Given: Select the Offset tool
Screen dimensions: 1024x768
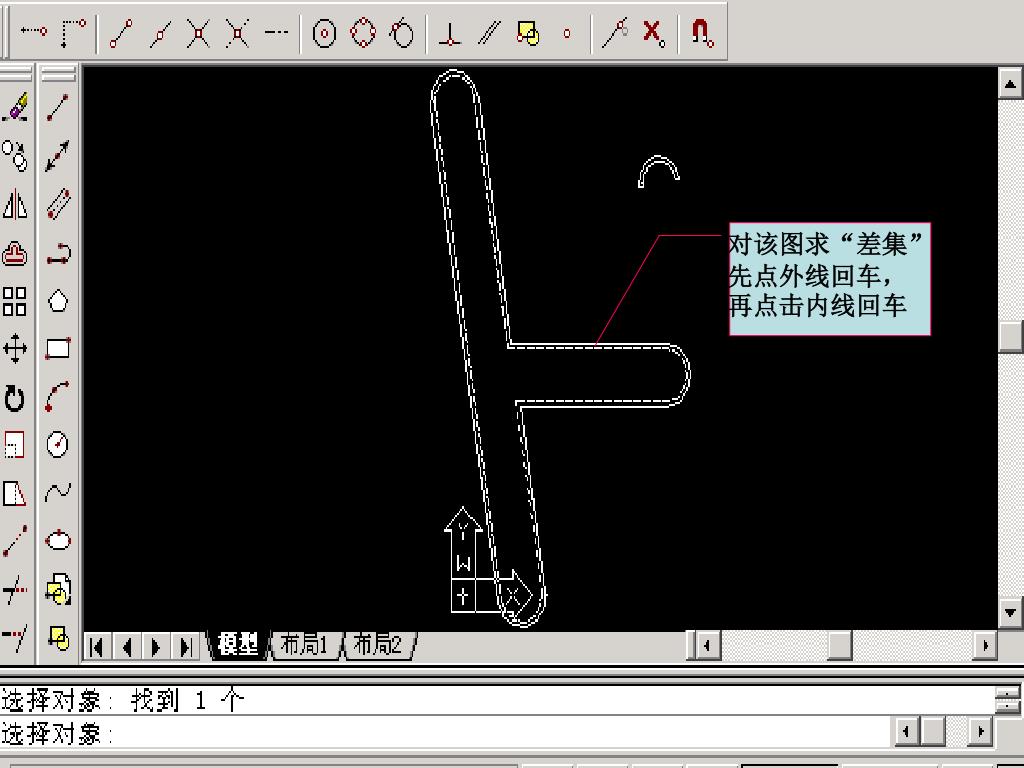Looking at the screenshot, I should point(15,253).
